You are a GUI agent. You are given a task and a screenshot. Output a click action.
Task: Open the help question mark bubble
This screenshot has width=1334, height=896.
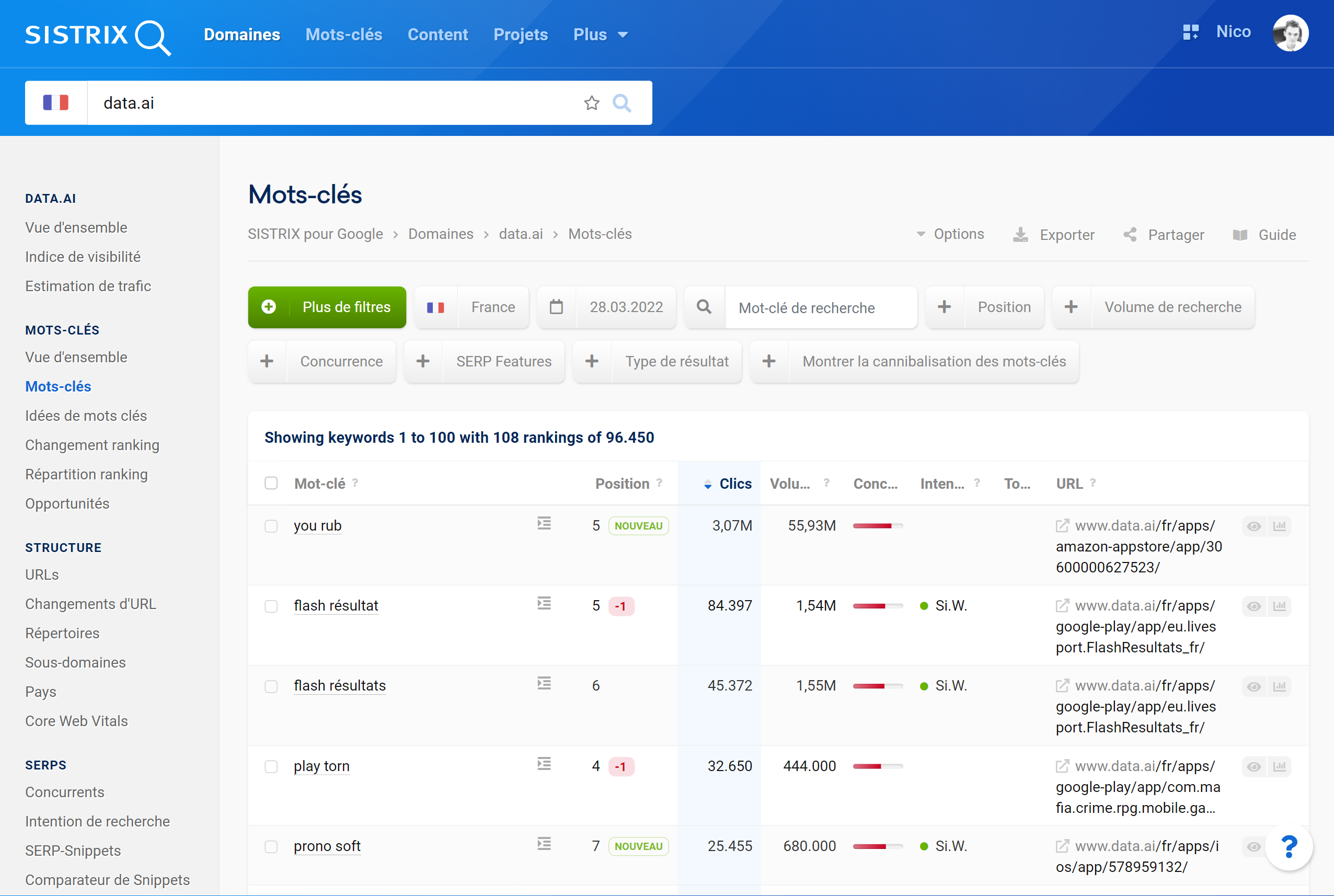coord(1289,847)
